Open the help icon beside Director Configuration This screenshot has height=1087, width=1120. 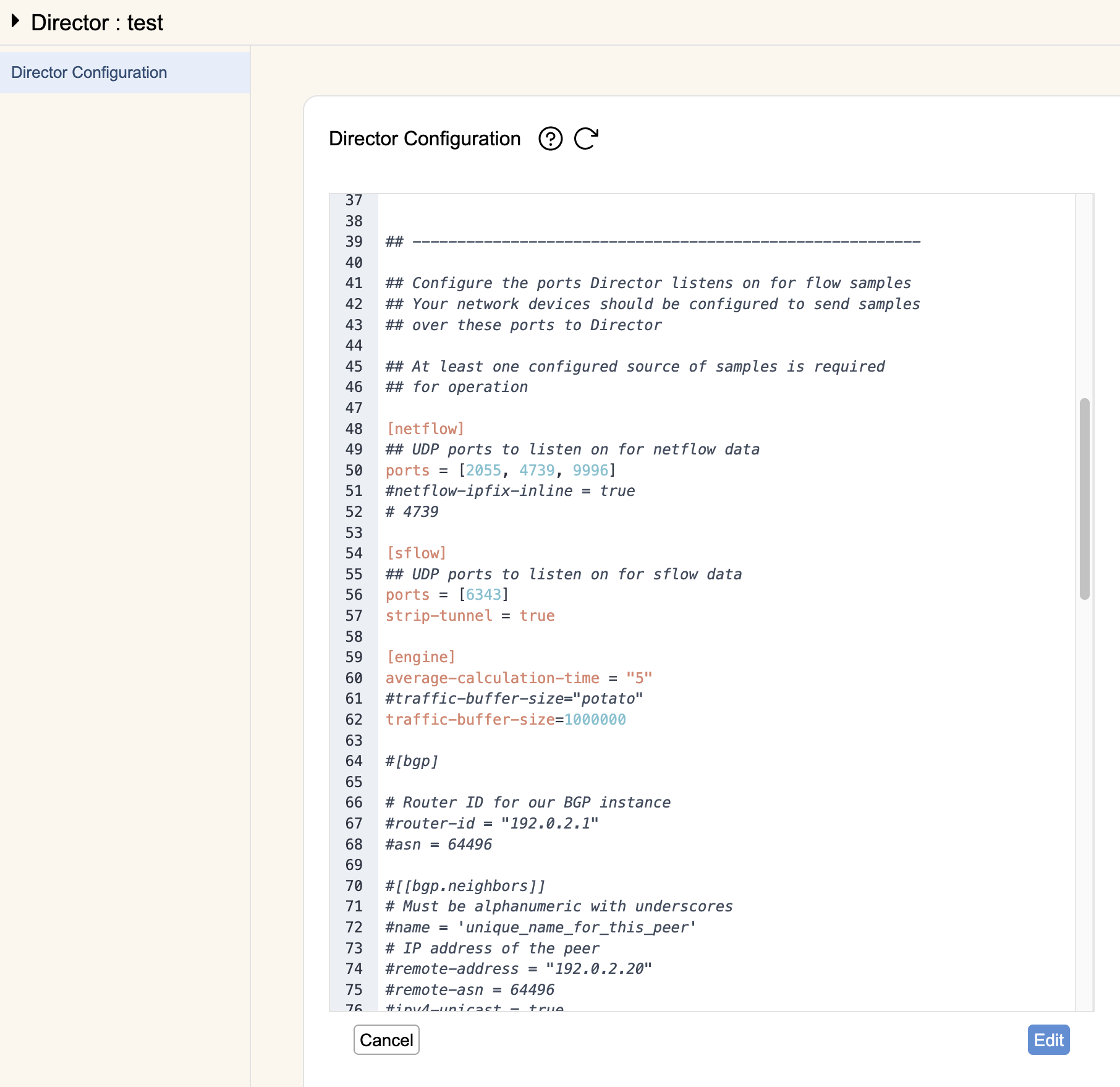point(550,139)
